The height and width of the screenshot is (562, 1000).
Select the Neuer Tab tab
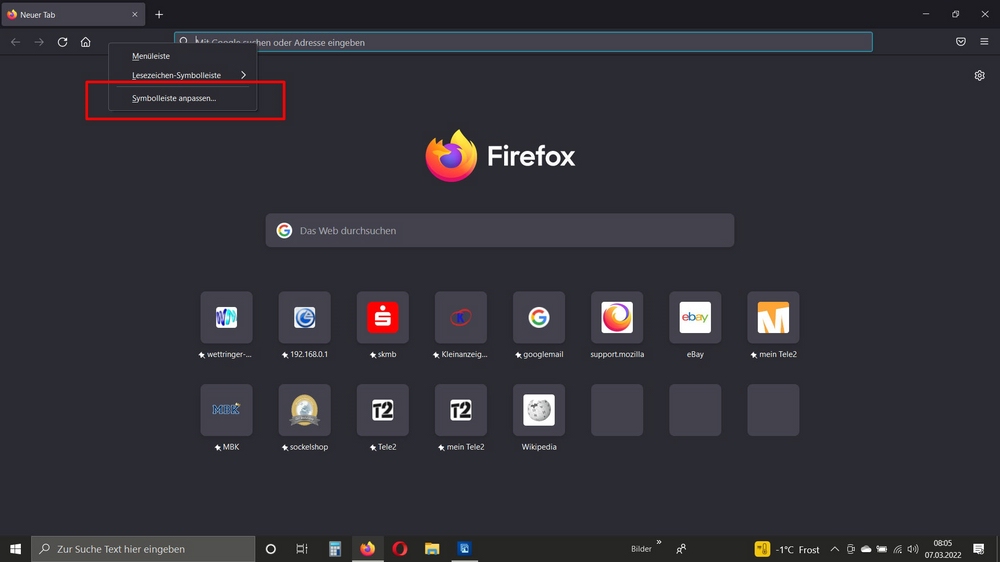click(73, 14)
